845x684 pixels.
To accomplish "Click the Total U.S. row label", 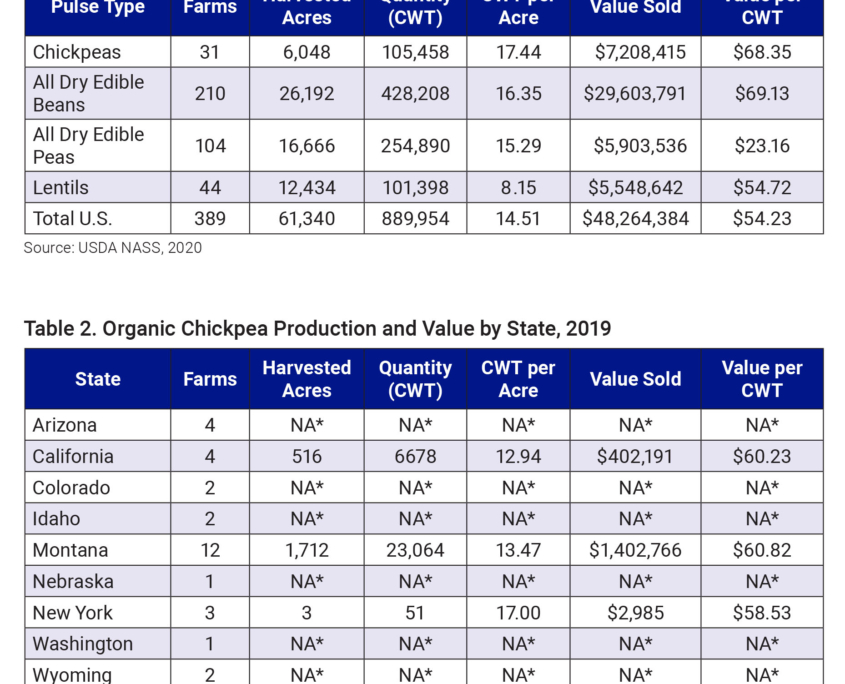I will (72, 218).
